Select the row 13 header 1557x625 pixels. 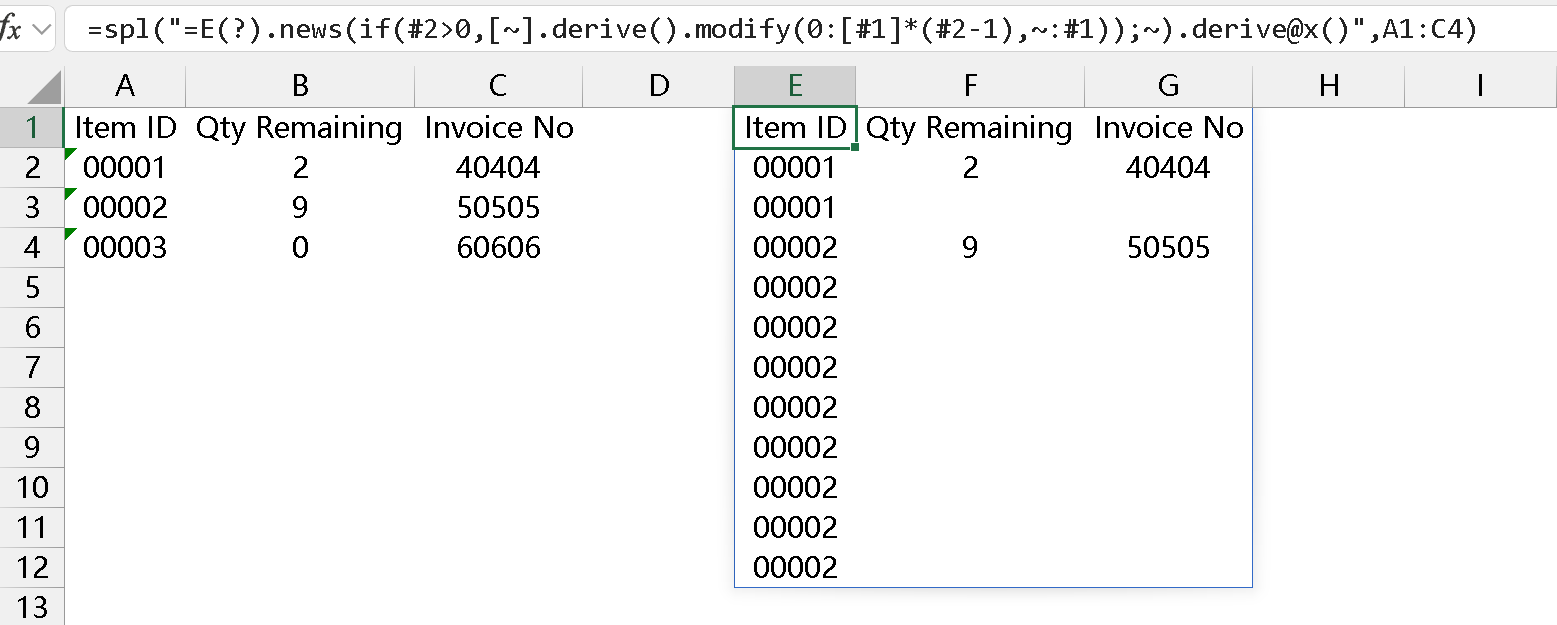tap(32, 607)
